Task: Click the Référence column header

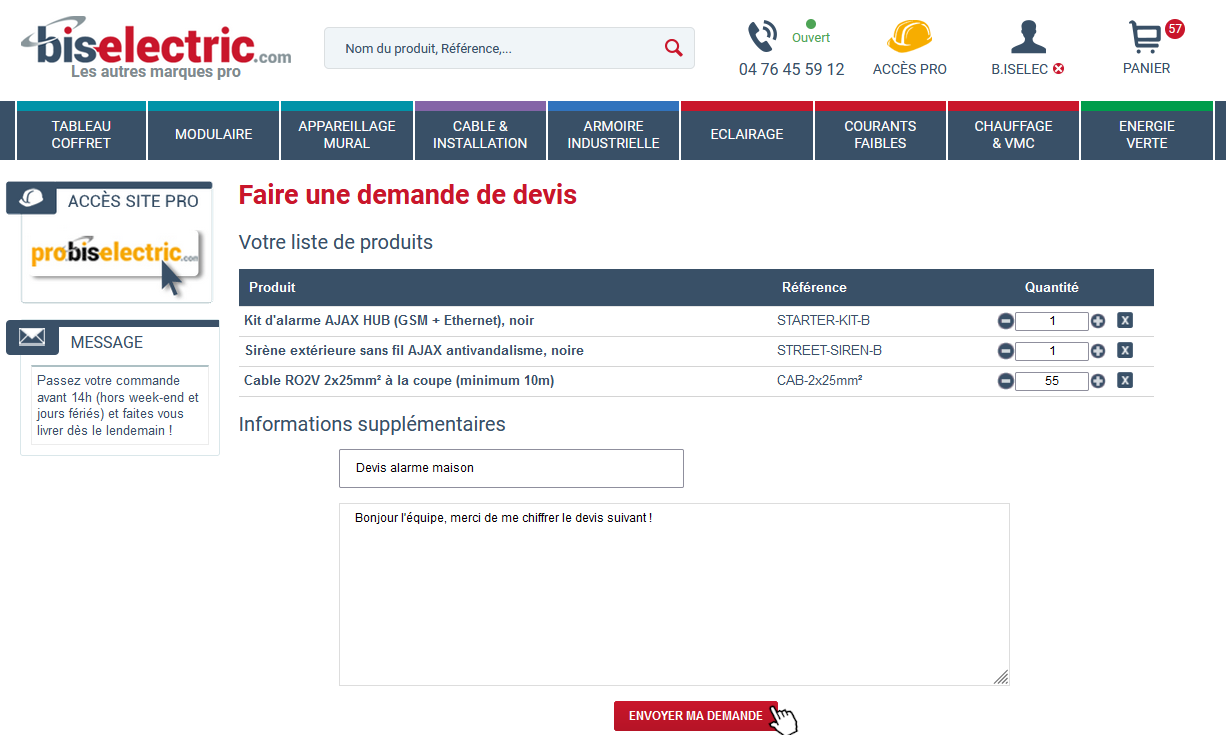Action: coord(814,287)
